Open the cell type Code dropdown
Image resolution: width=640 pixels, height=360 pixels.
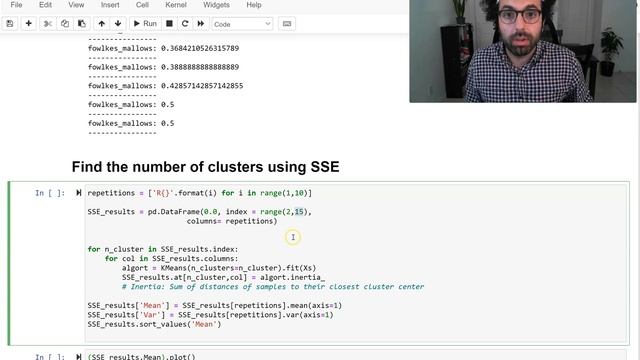[242, 24]
